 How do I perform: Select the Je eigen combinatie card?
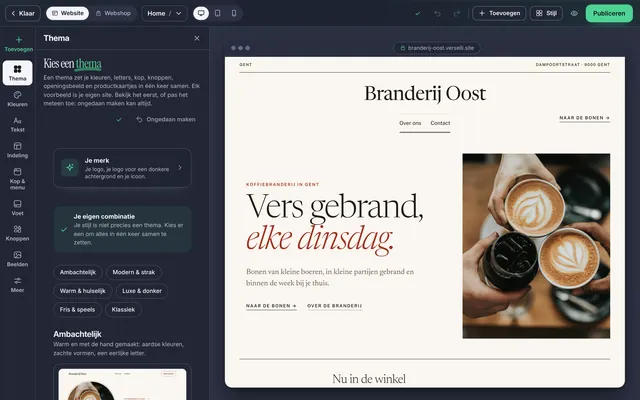click(122, 229)
